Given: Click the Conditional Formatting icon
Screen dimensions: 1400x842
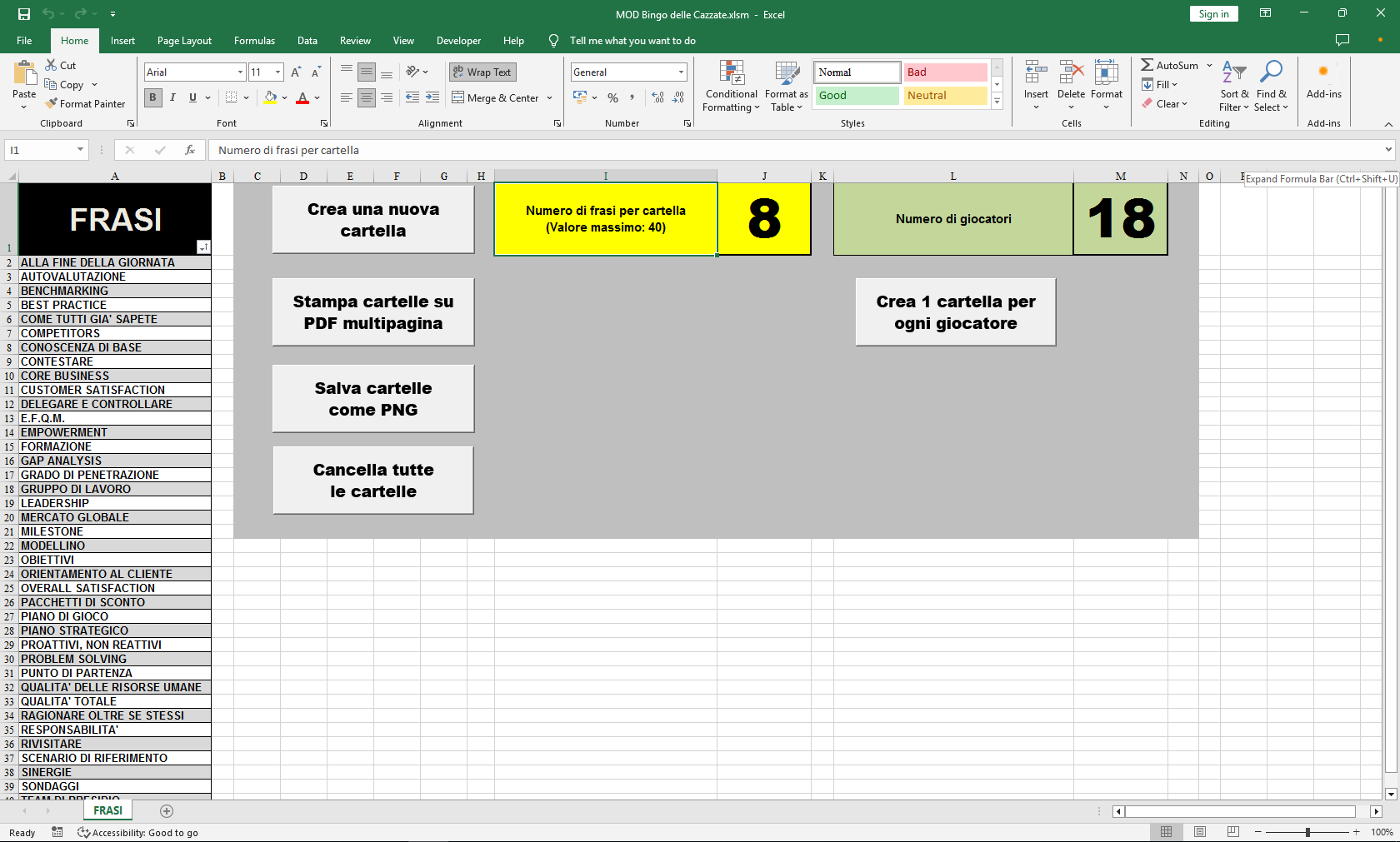Looking at the screenshot, I should pos(731,73).
